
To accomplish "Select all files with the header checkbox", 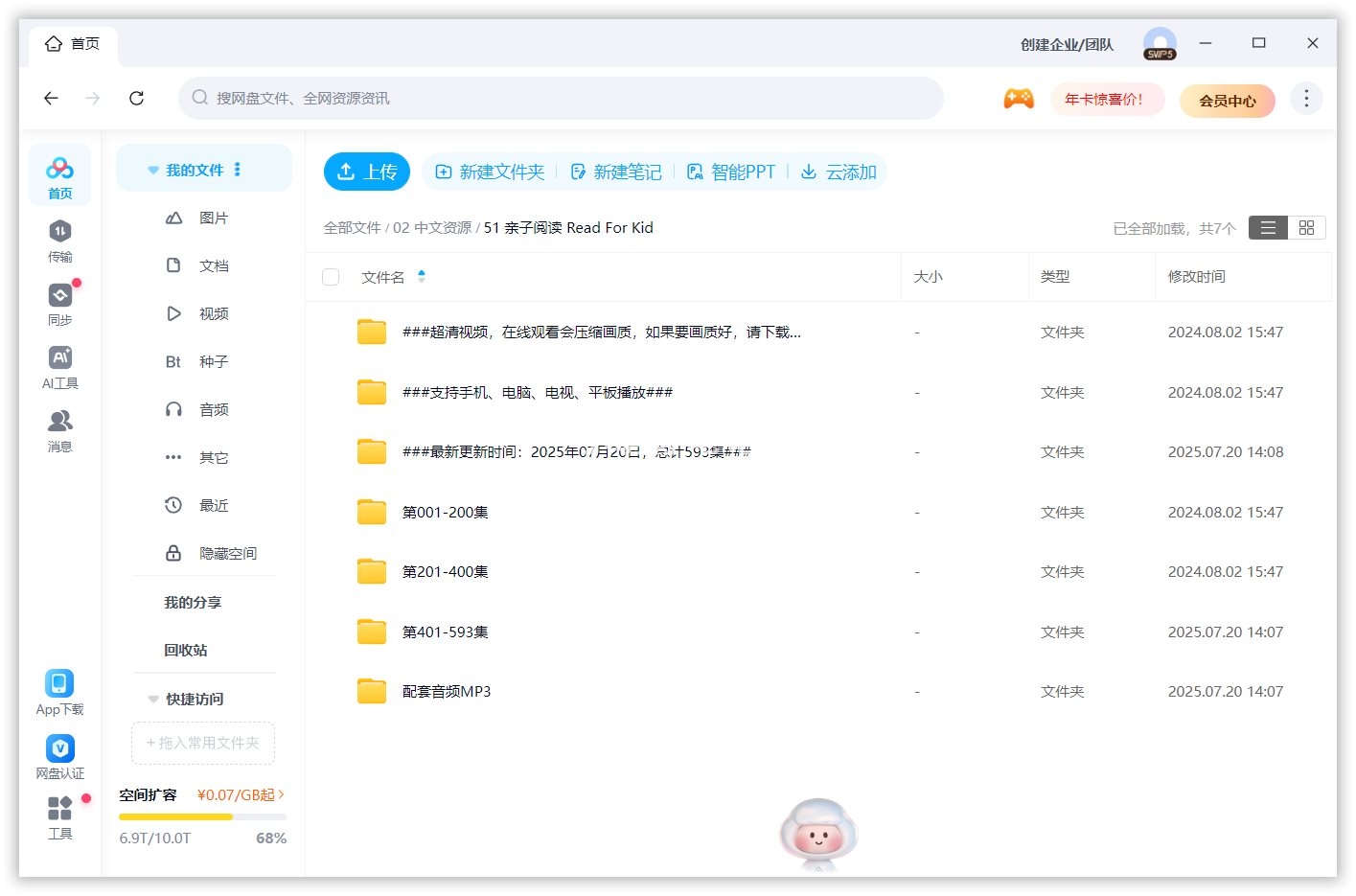I will click(x=331, y=276).
